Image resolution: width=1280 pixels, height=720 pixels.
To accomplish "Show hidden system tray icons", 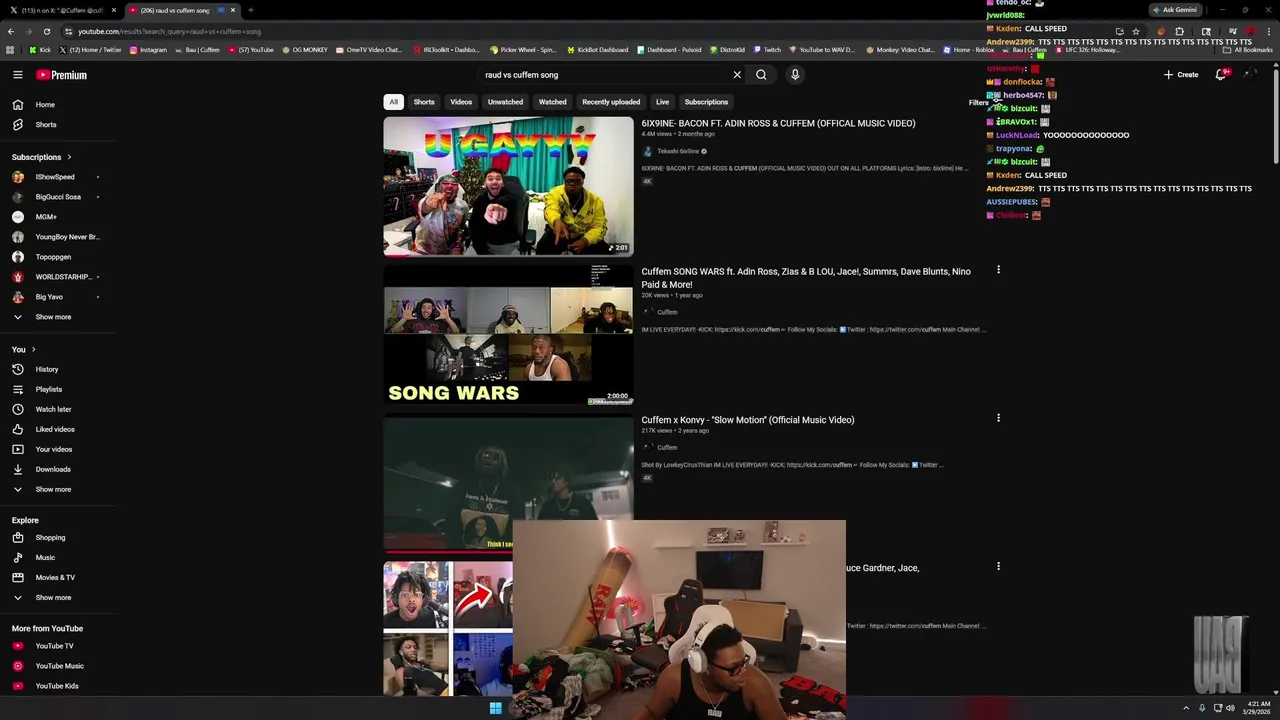I will 1186,708.
